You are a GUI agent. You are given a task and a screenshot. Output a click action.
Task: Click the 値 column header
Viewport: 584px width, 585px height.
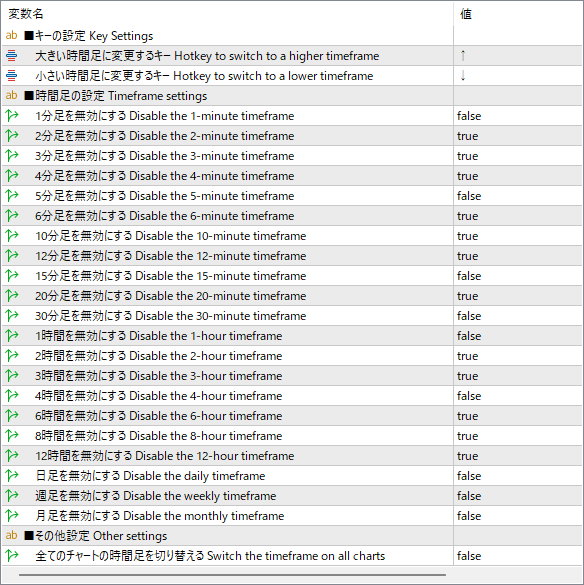coord(466,14)
